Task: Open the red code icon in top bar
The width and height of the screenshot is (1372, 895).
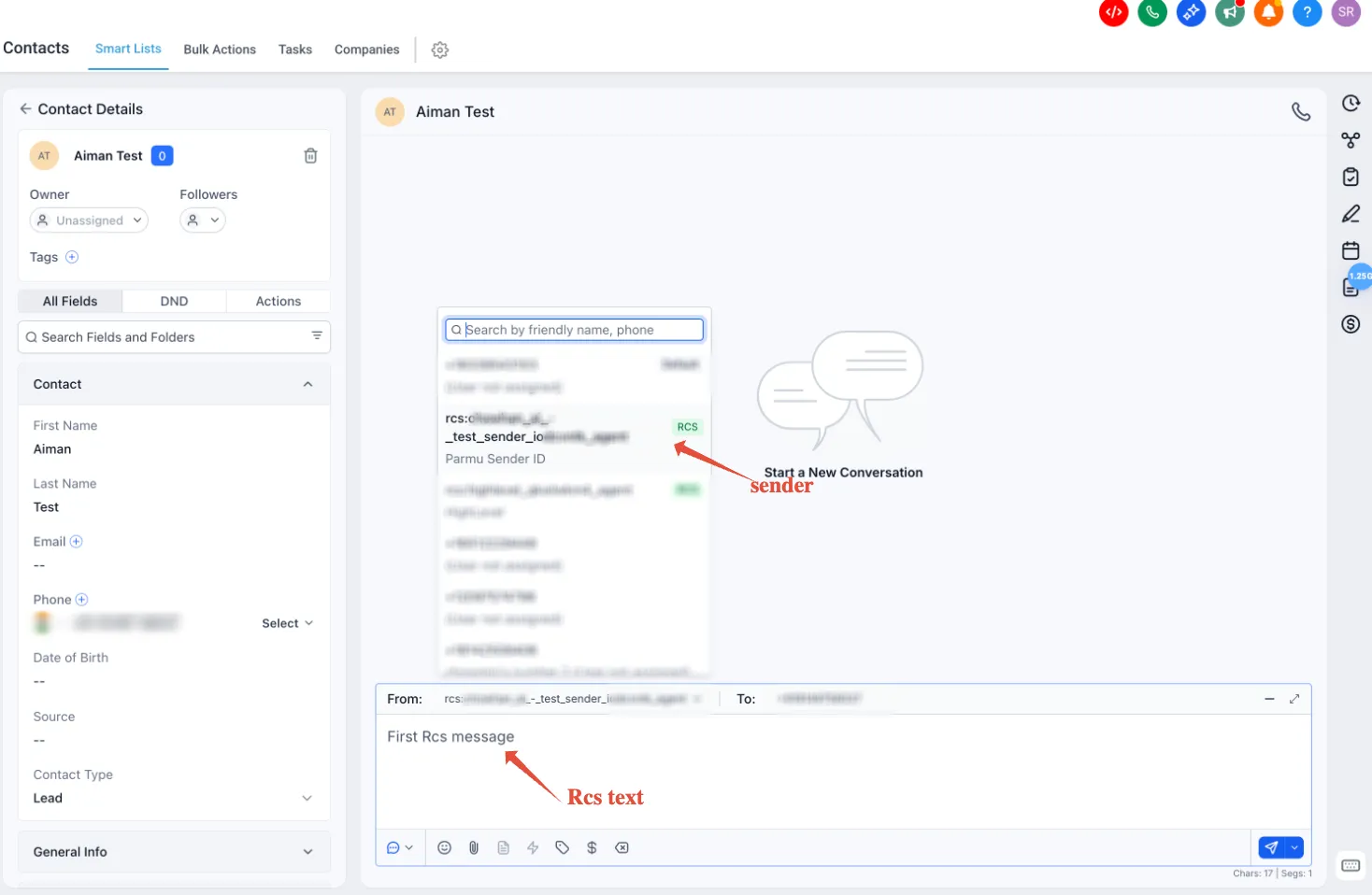Action: [x=1113, y=12]
